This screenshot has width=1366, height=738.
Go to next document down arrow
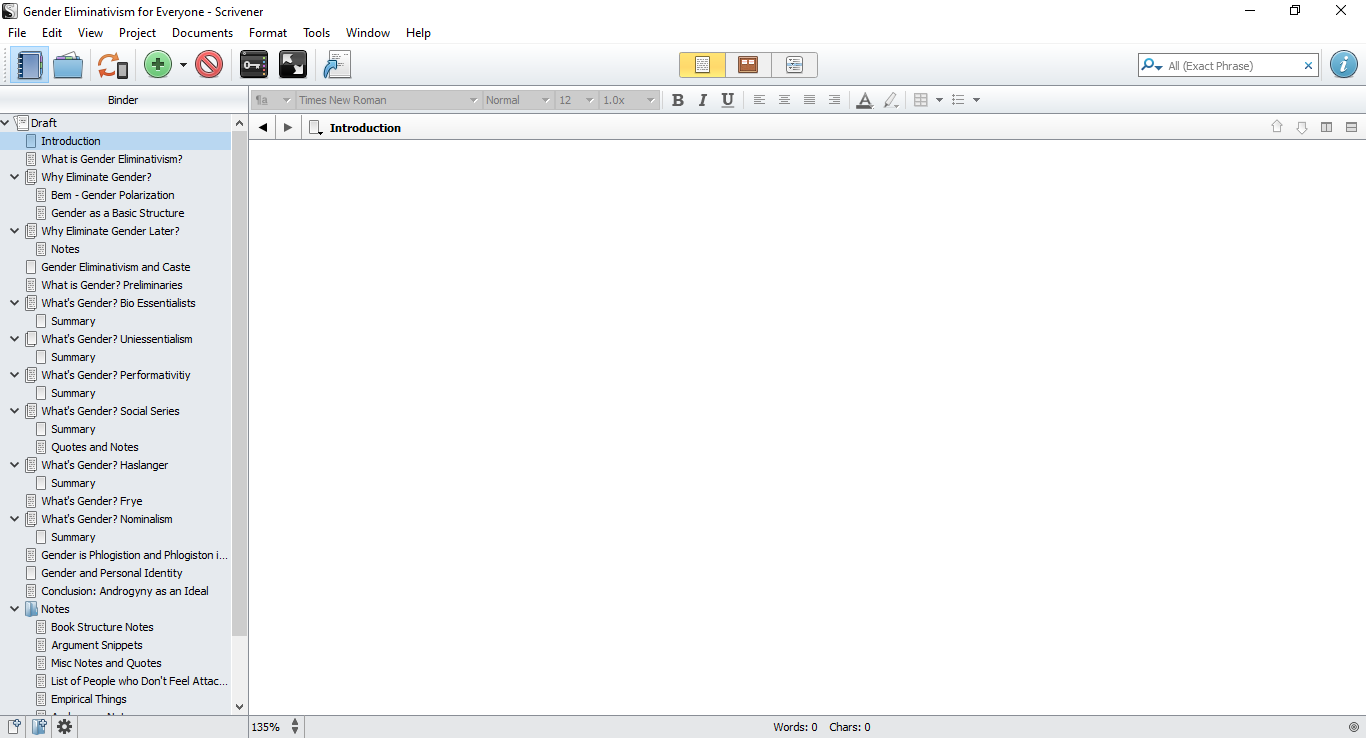[x=1301, y=127]
